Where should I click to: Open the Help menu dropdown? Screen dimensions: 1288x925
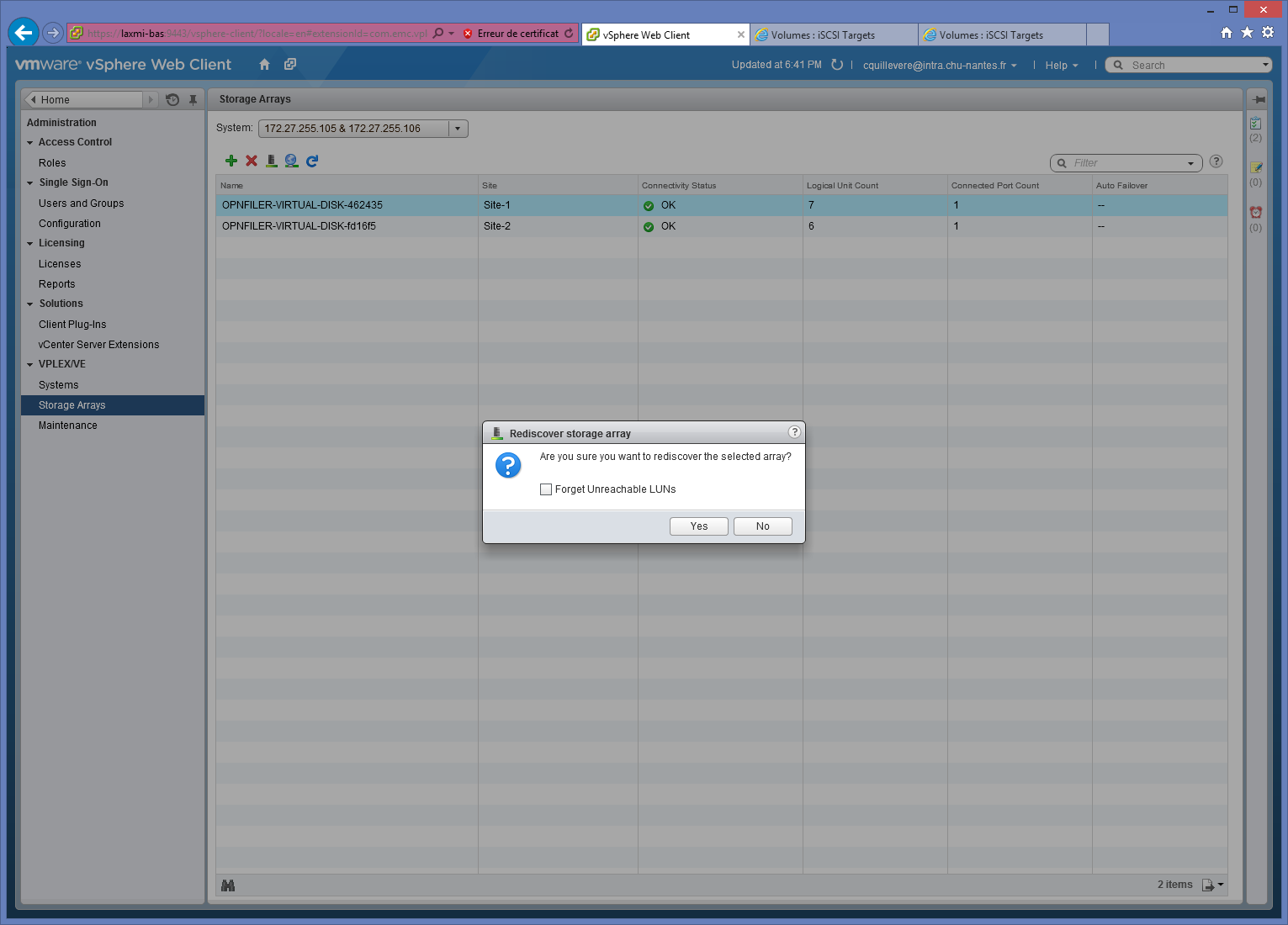[1061, 66]
